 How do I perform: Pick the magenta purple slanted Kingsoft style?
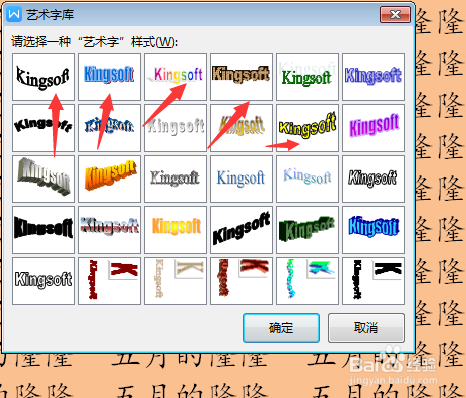pos(373,128)
